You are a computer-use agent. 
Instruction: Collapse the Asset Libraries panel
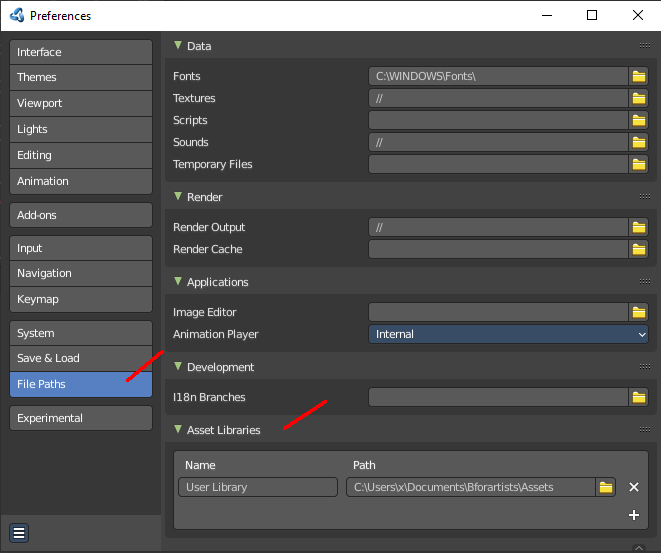tap(178, 429)
